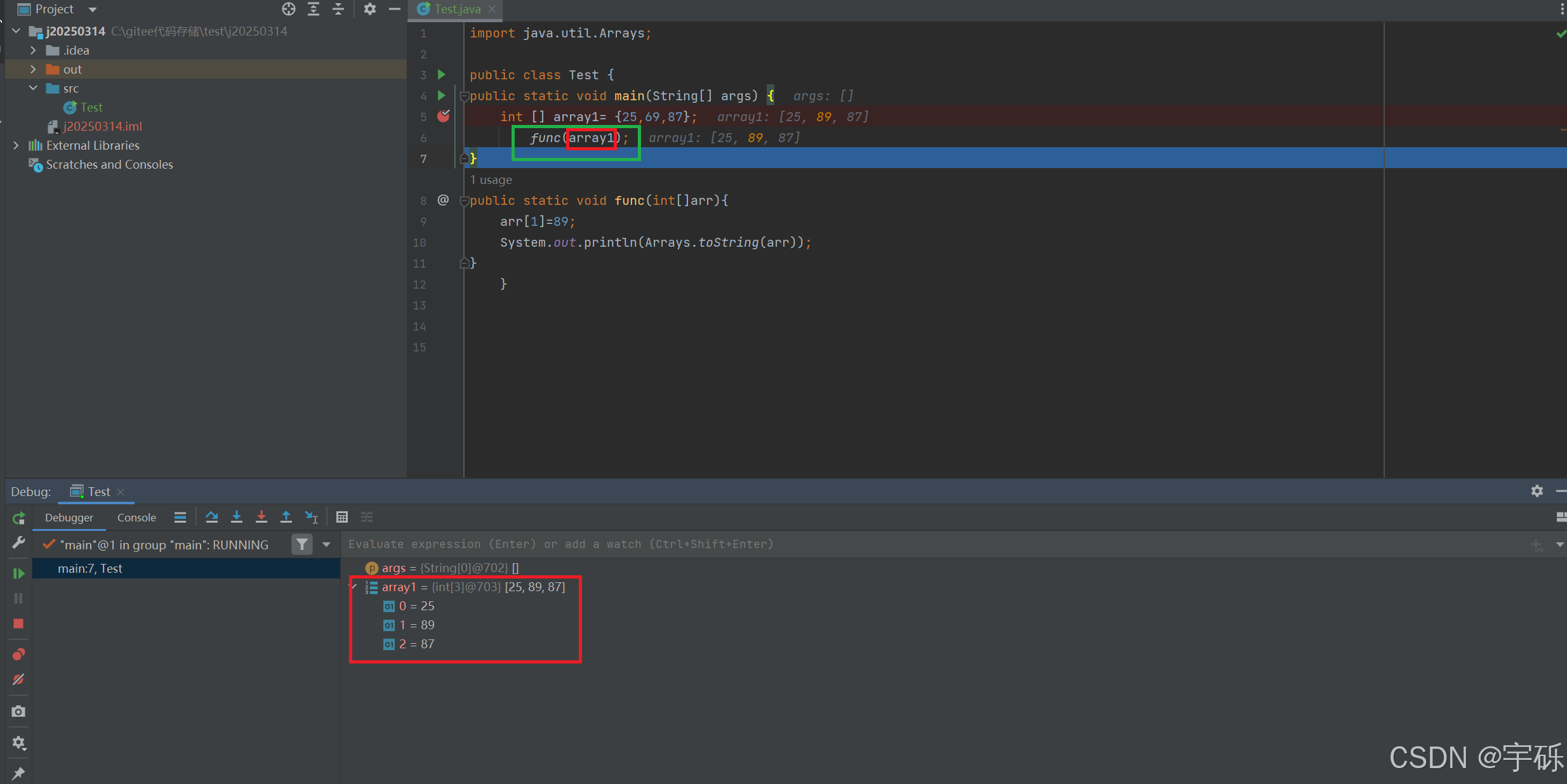The image size is (1567, 784).
Task: Open the Evaluate Expression calculator icon
Action: pyautogui.click(x=342, y=517)
